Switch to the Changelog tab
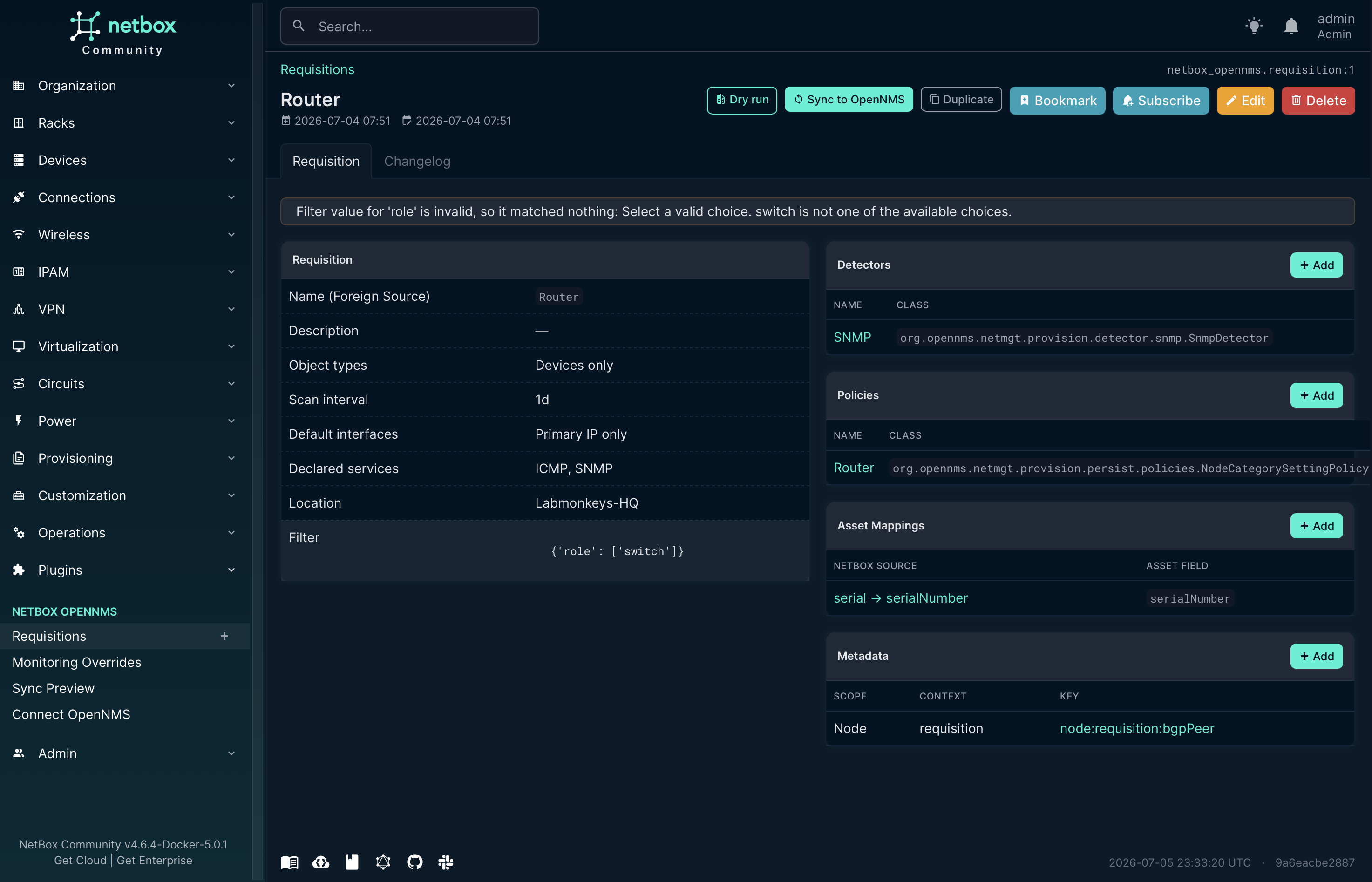Viewport: 1372px width, 882px height. coord(417,161)
